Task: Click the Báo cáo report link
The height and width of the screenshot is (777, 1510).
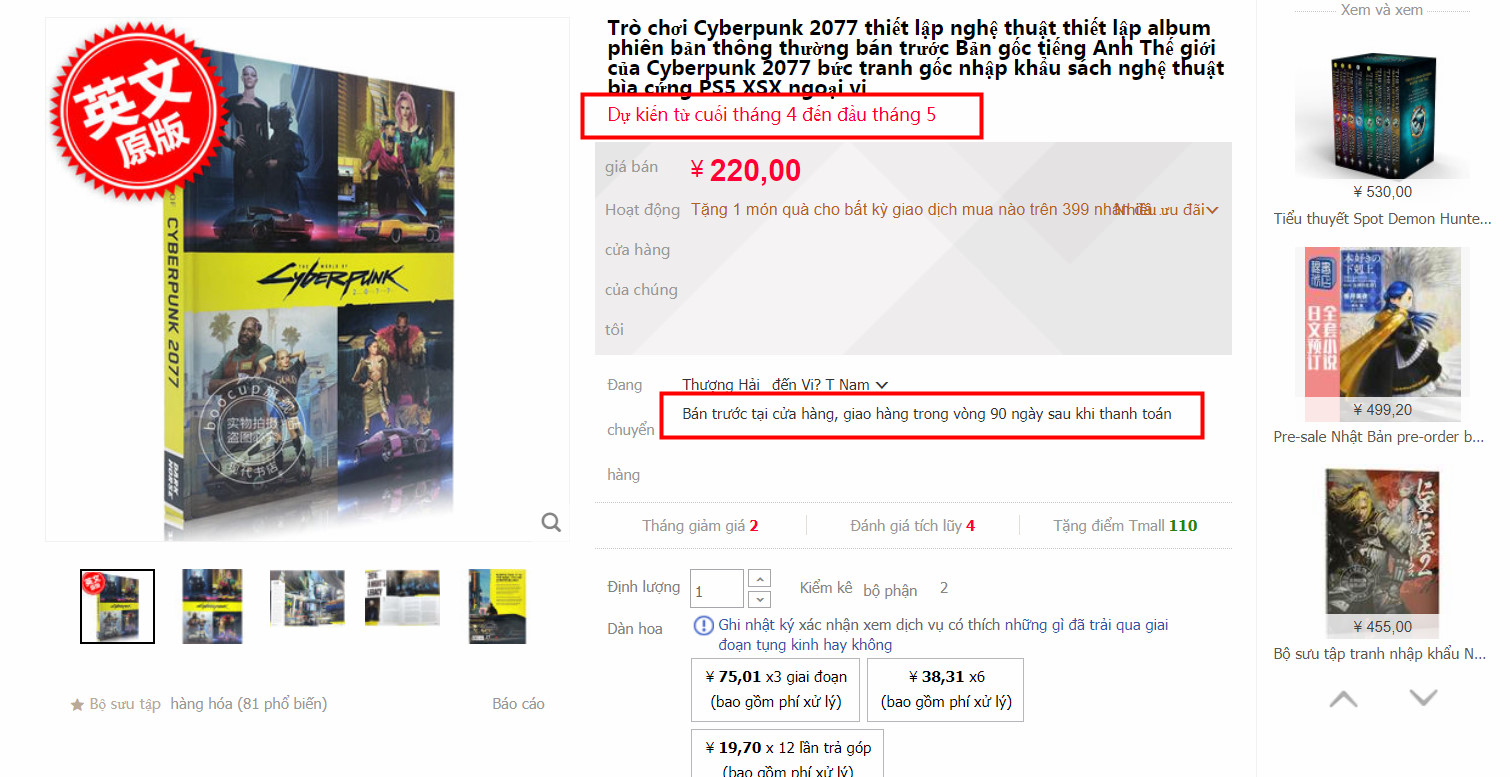Action: [518, 704]
